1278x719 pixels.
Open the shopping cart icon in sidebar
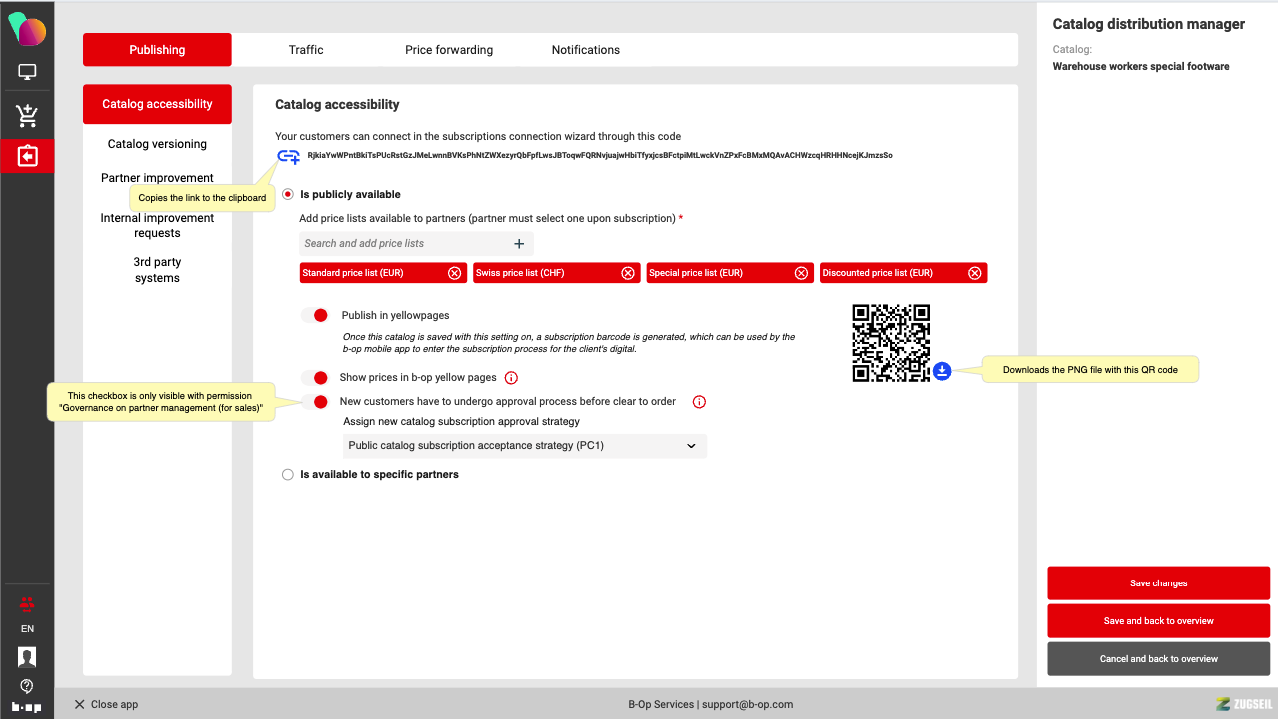pyautogui.click(x=27, y=116)
